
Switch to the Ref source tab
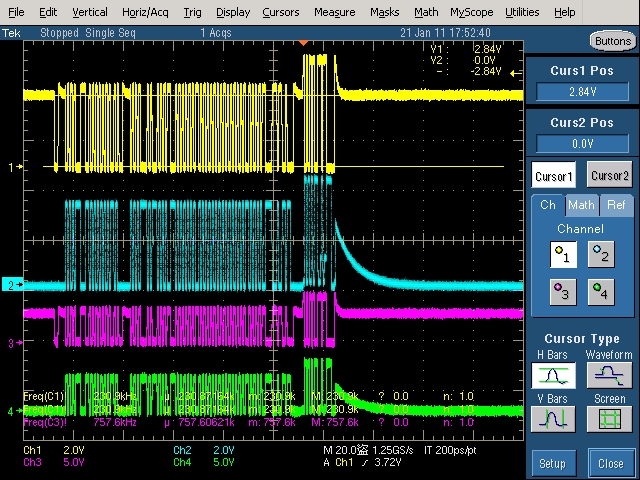coord(616,205)
